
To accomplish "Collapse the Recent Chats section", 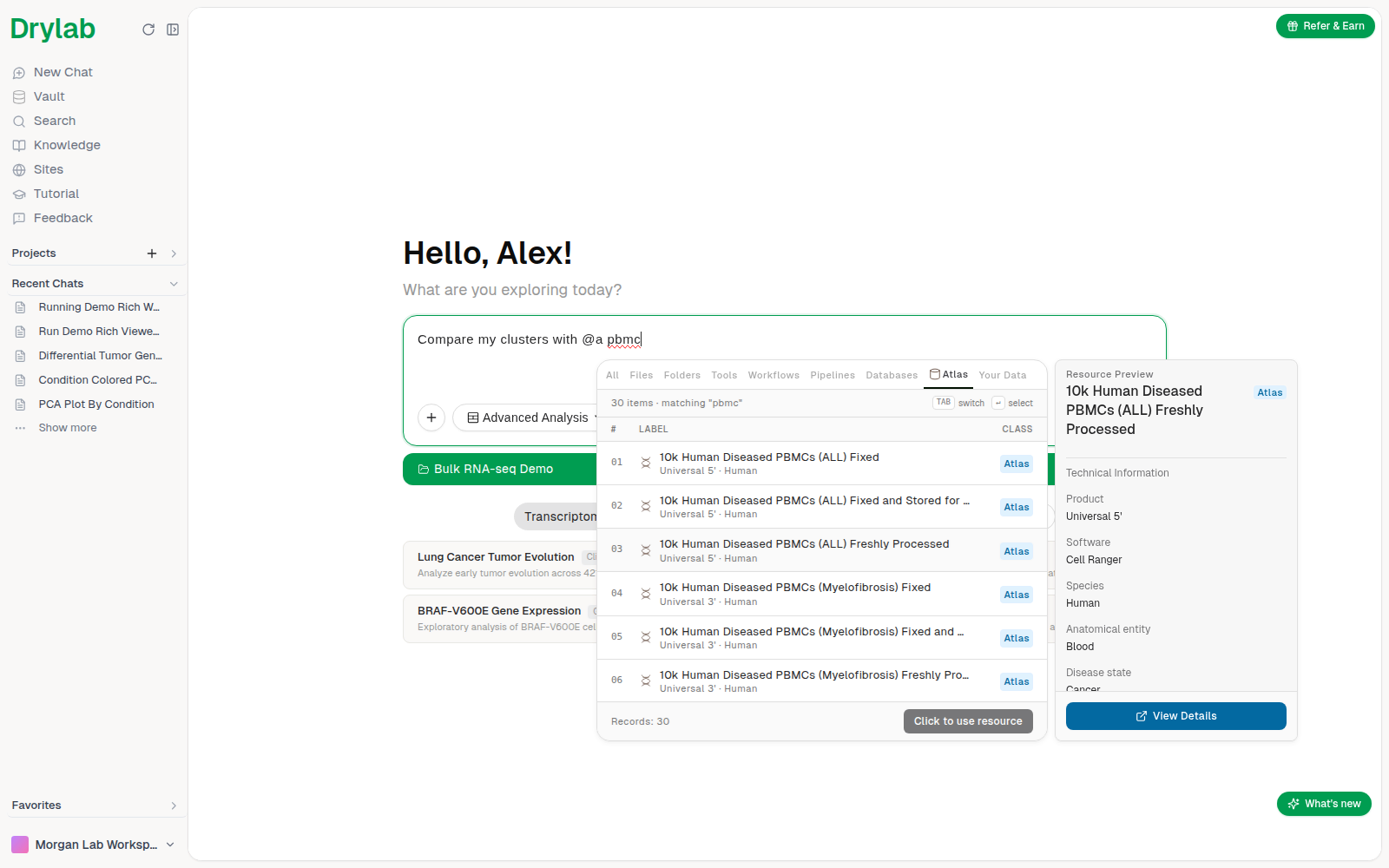I will 174,284.
